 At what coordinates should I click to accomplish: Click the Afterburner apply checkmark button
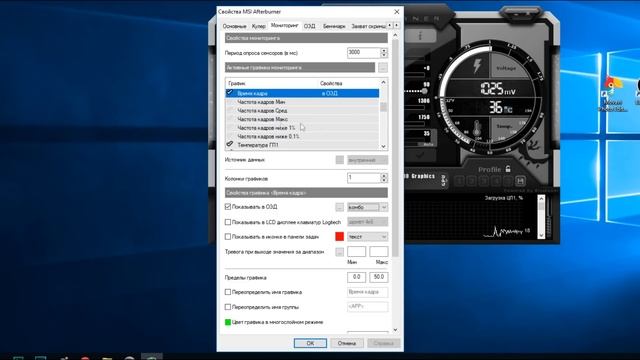tap(420, 155)
